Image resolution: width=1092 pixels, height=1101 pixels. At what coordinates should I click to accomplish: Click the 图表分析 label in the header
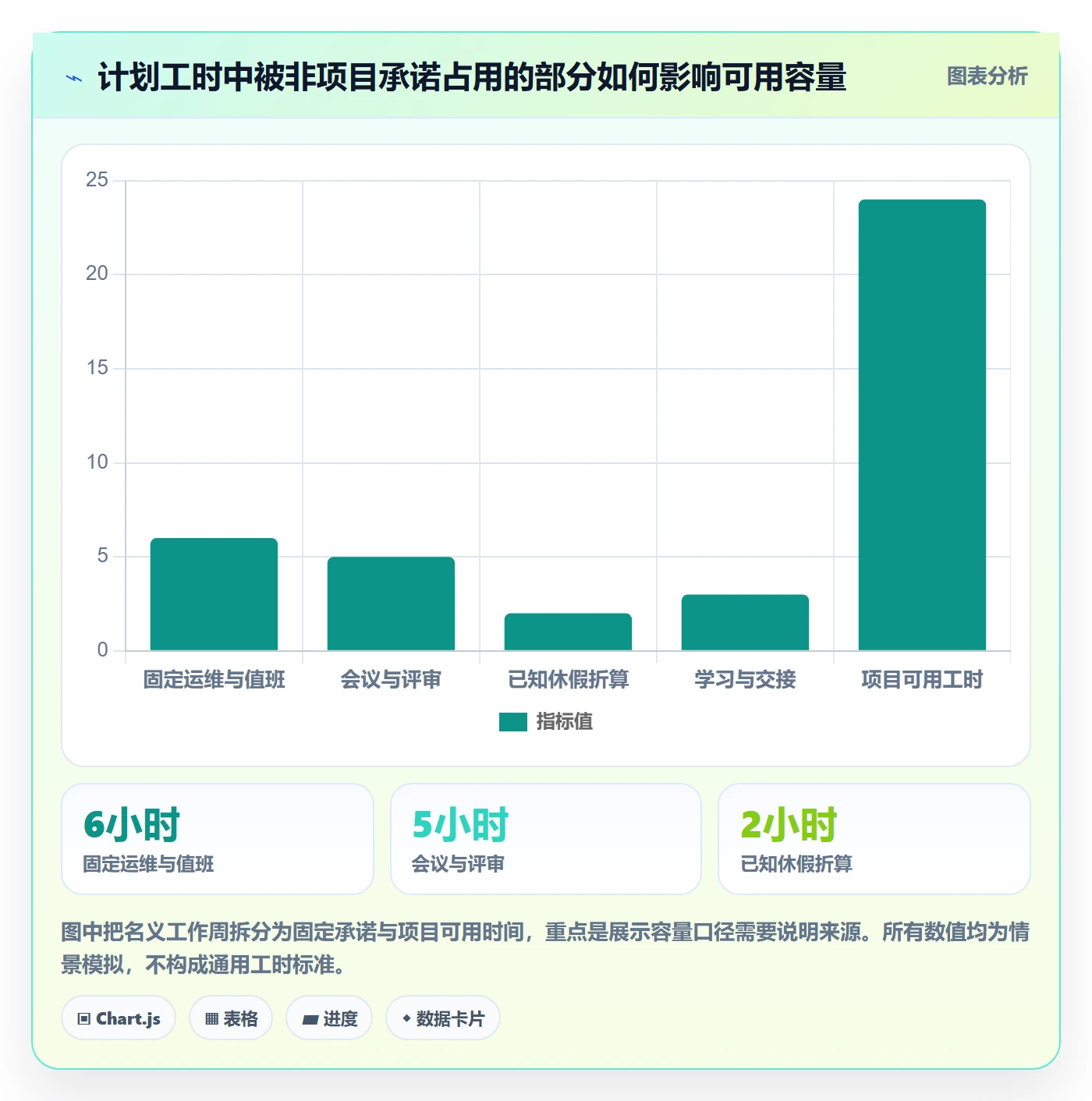(x=987, y=76)
